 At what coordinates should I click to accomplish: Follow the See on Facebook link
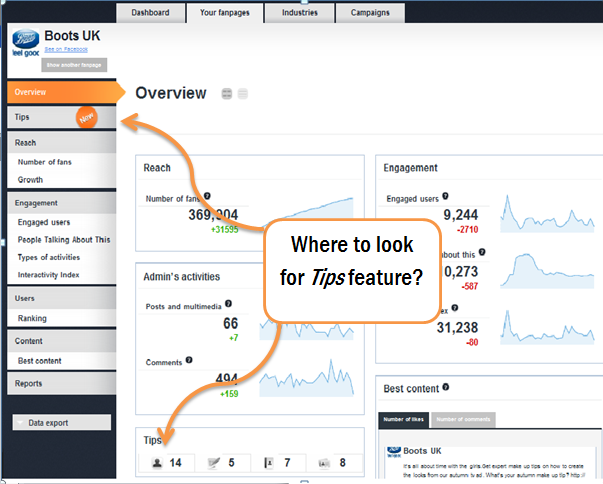[x=65, y=48]
